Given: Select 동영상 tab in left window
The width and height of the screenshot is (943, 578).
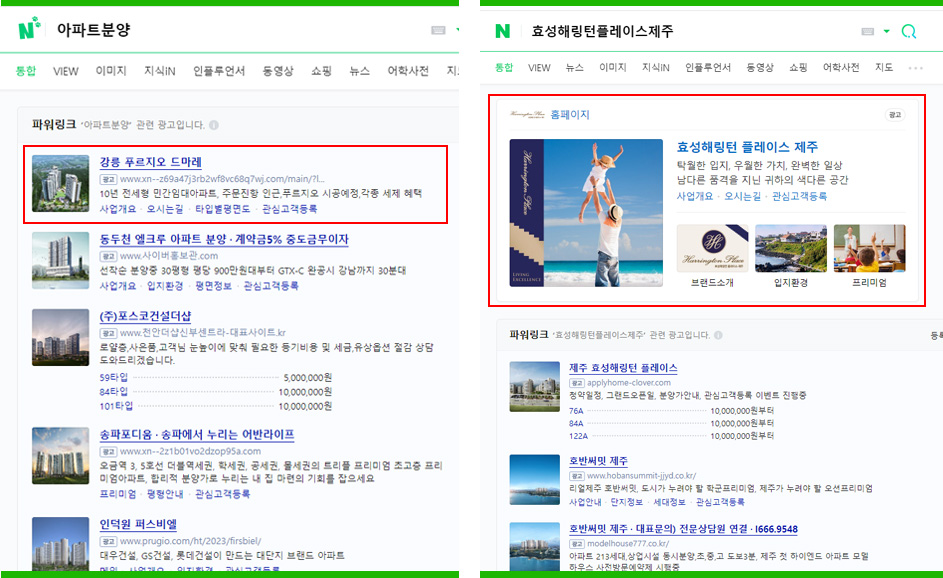Looking at the screenshot, I should [278, 71].
